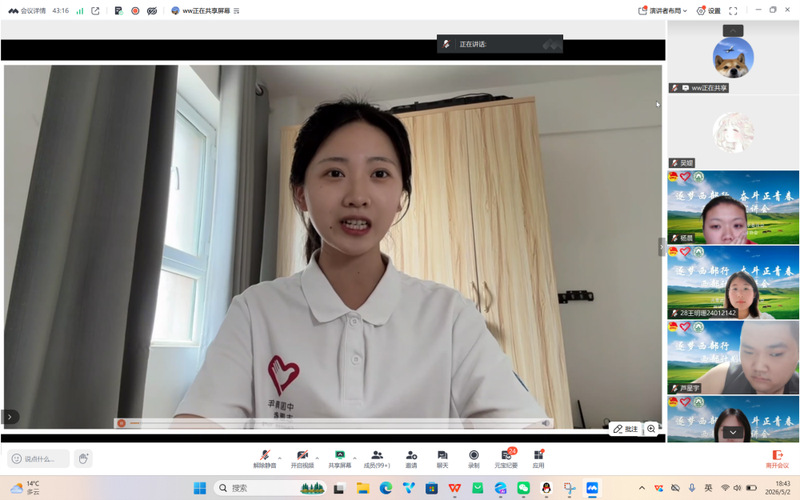The height and width of the screenshot is (500, 800).
Task: Open the chat panel
Action: [442, 458]
